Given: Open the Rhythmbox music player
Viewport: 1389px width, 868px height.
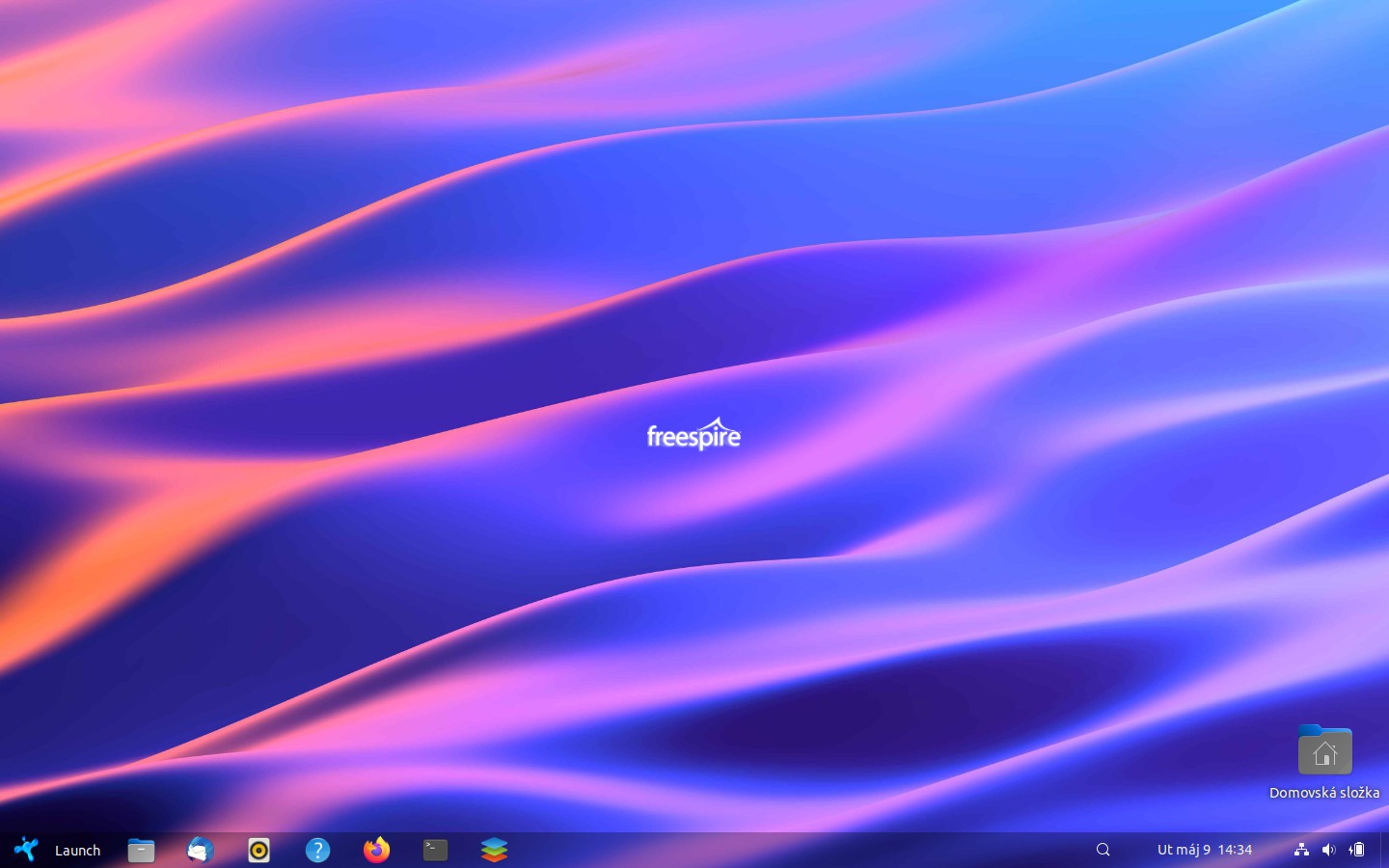Looking at the screenshot, I should coord(259,850).
